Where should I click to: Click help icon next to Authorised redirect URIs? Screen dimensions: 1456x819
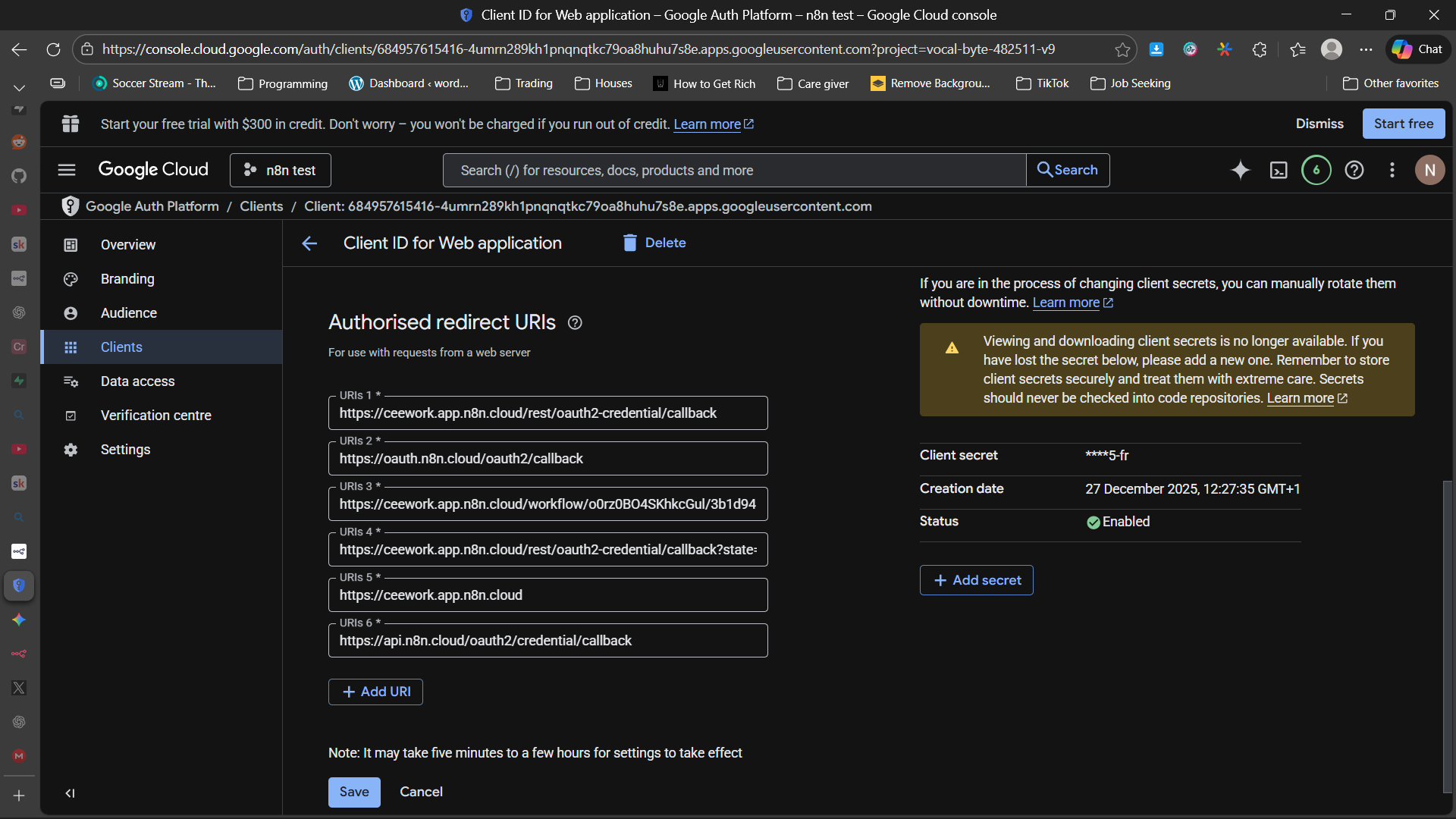(x=575, y=323)
